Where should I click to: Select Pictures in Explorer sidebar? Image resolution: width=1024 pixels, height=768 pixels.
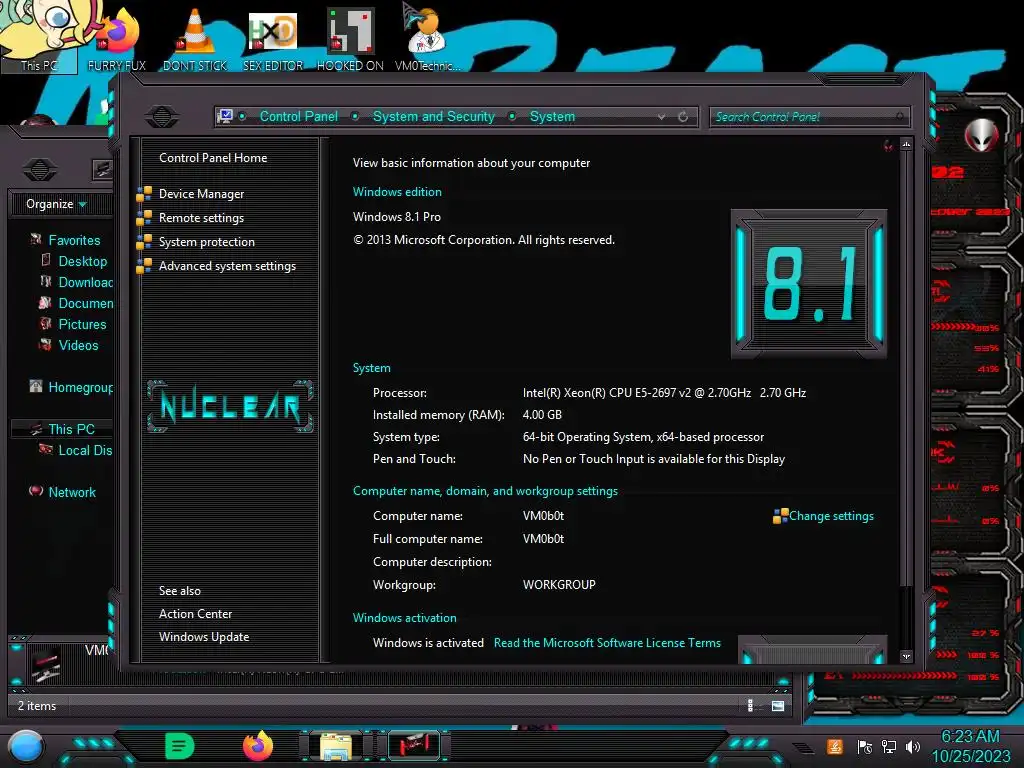click(82, 324)
